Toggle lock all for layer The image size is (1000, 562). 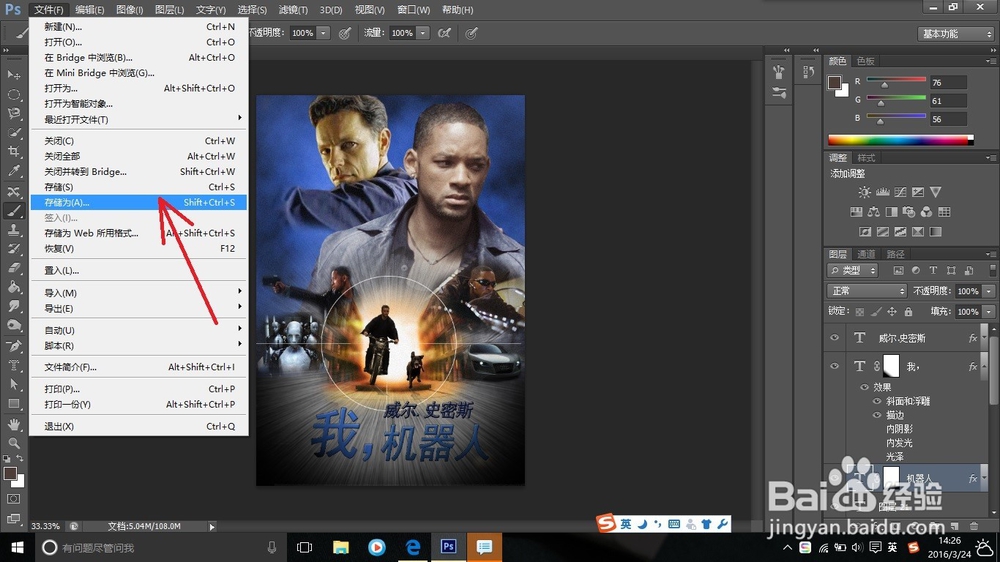coord(908,311)
